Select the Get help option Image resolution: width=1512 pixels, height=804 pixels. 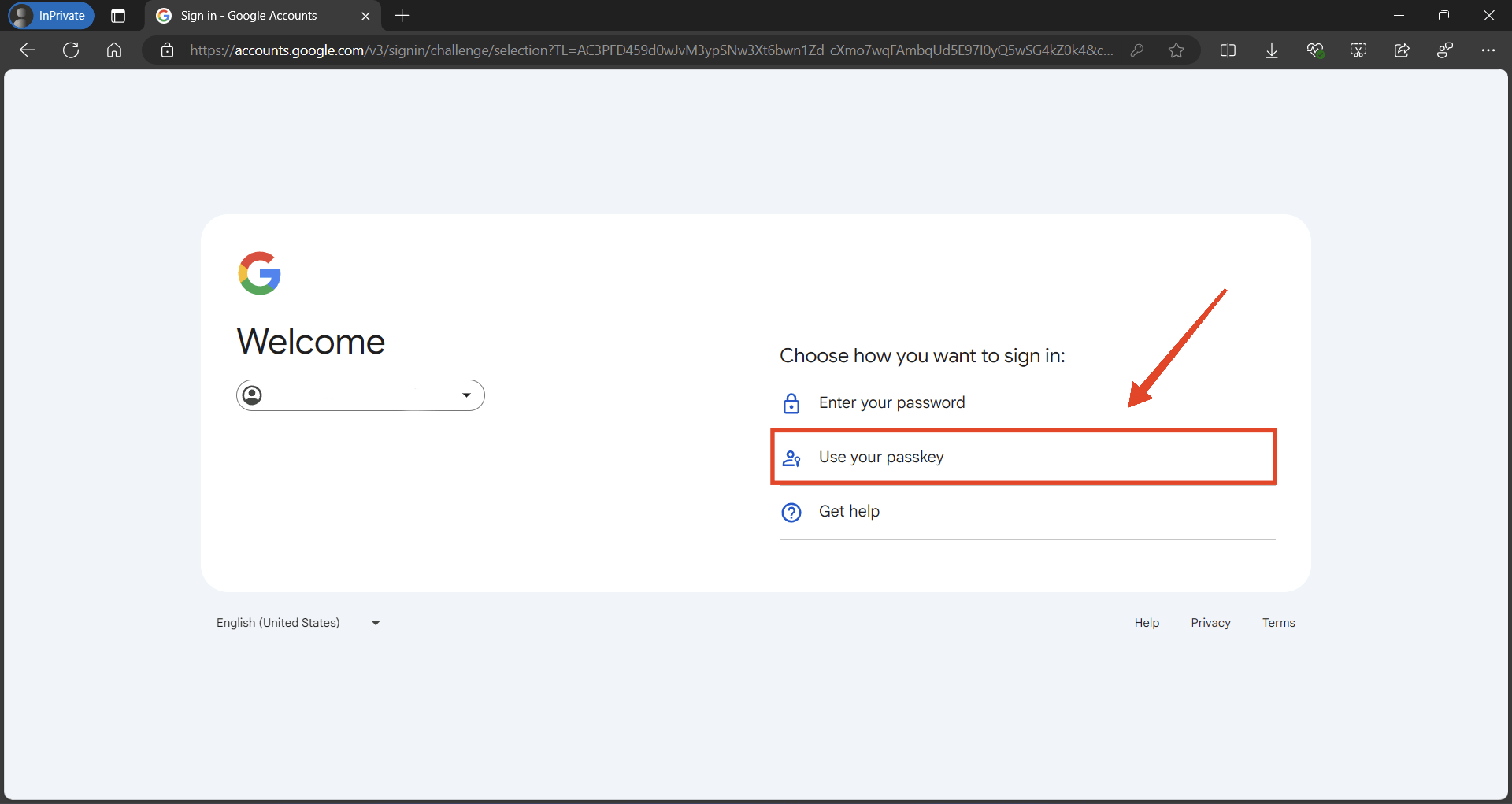point(1028,512)
